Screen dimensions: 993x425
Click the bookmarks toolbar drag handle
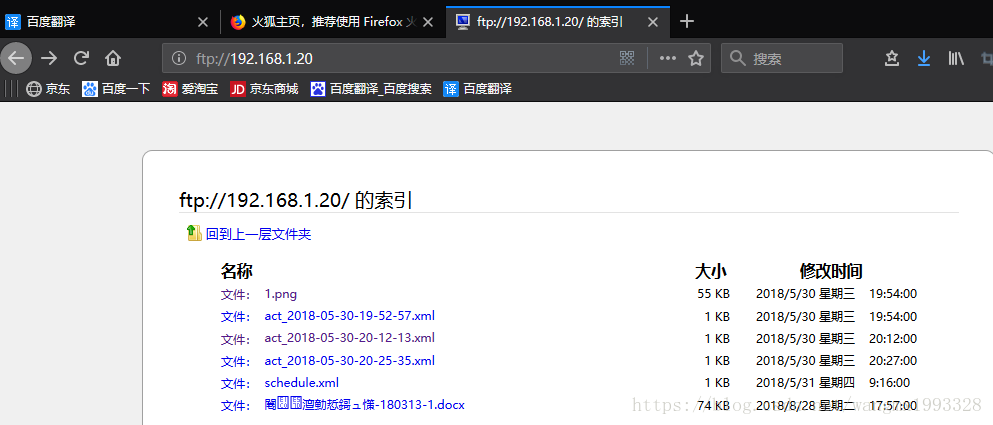pos(11,89)
